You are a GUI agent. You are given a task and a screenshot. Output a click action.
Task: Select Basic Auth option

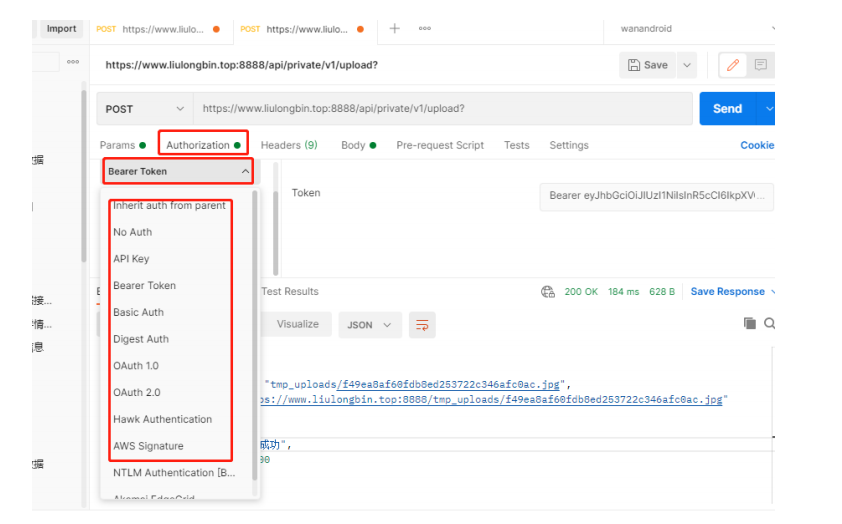(139, 312)
